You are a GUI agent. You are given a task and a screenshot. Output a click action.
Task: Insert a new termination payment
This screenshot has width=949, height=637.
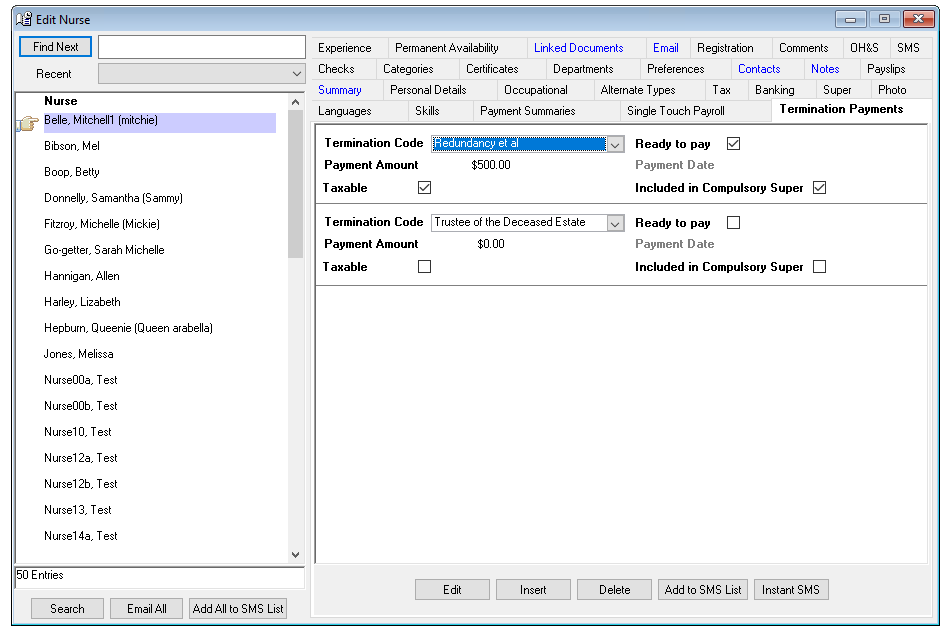533,590
